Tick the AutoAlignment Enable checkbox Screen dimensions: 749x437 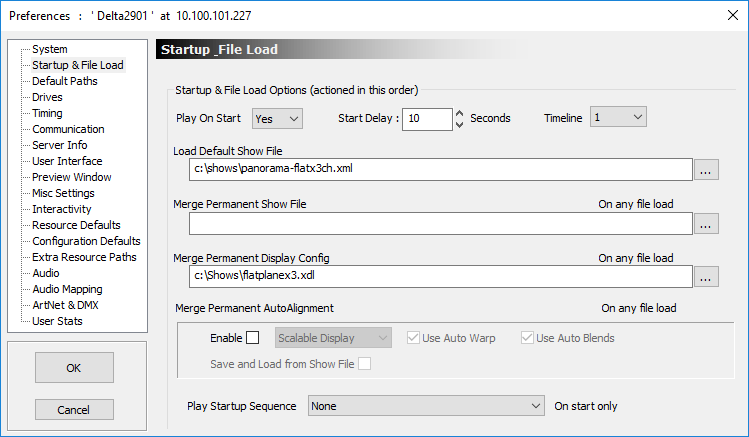coord(253,338)
